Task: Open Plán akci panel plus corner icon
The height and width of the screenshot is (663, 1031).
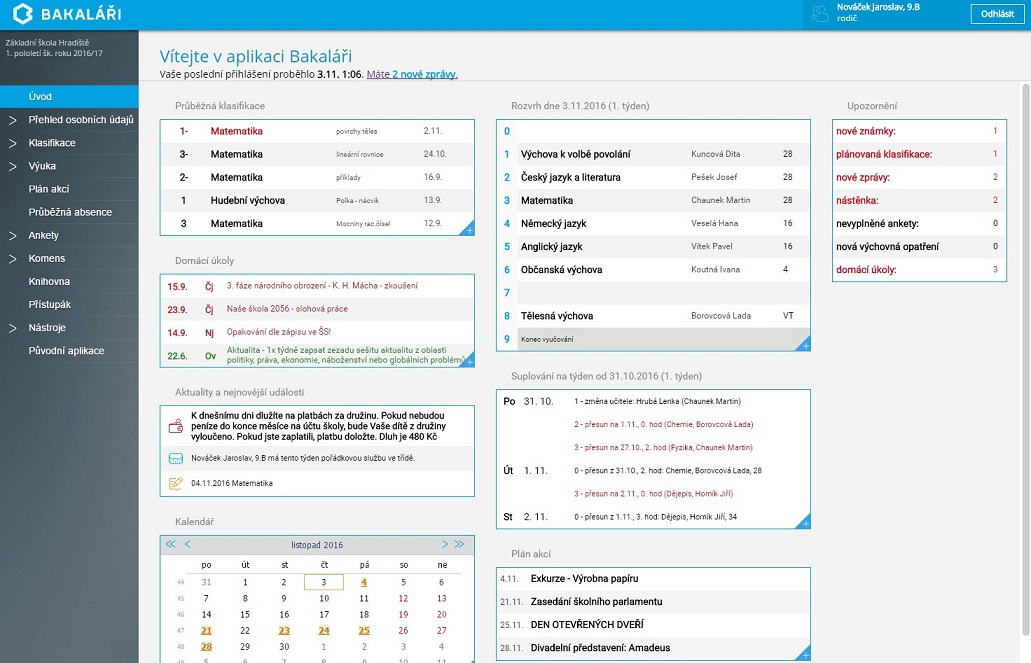Action: pos(804,654)
